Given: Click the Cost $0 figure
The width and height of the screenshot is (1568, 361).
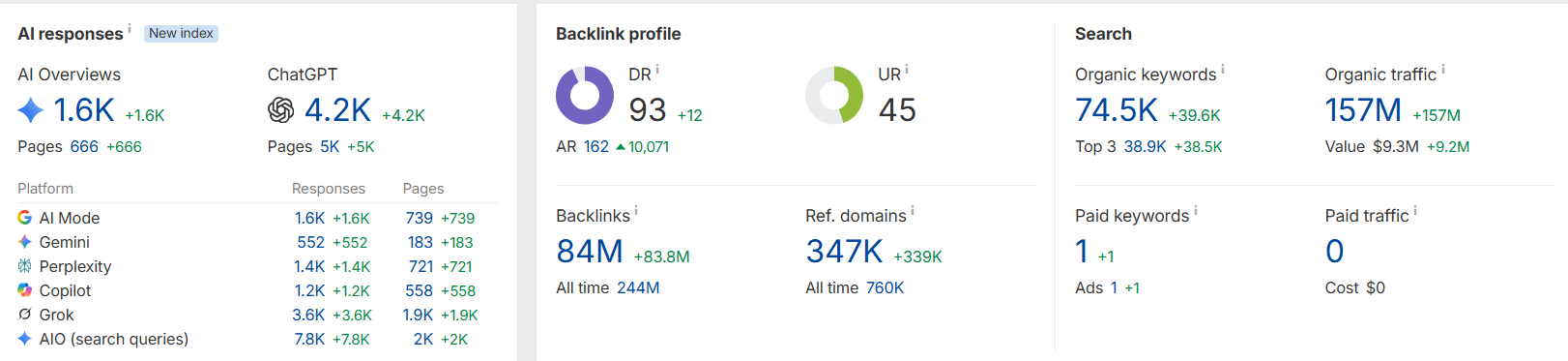Looking at the screenshot, I should (x=1375, y=287).
